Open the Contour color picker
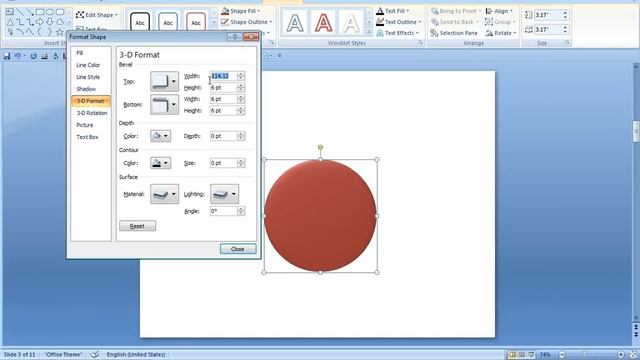 pyautogui.click(x=161, y=163)
